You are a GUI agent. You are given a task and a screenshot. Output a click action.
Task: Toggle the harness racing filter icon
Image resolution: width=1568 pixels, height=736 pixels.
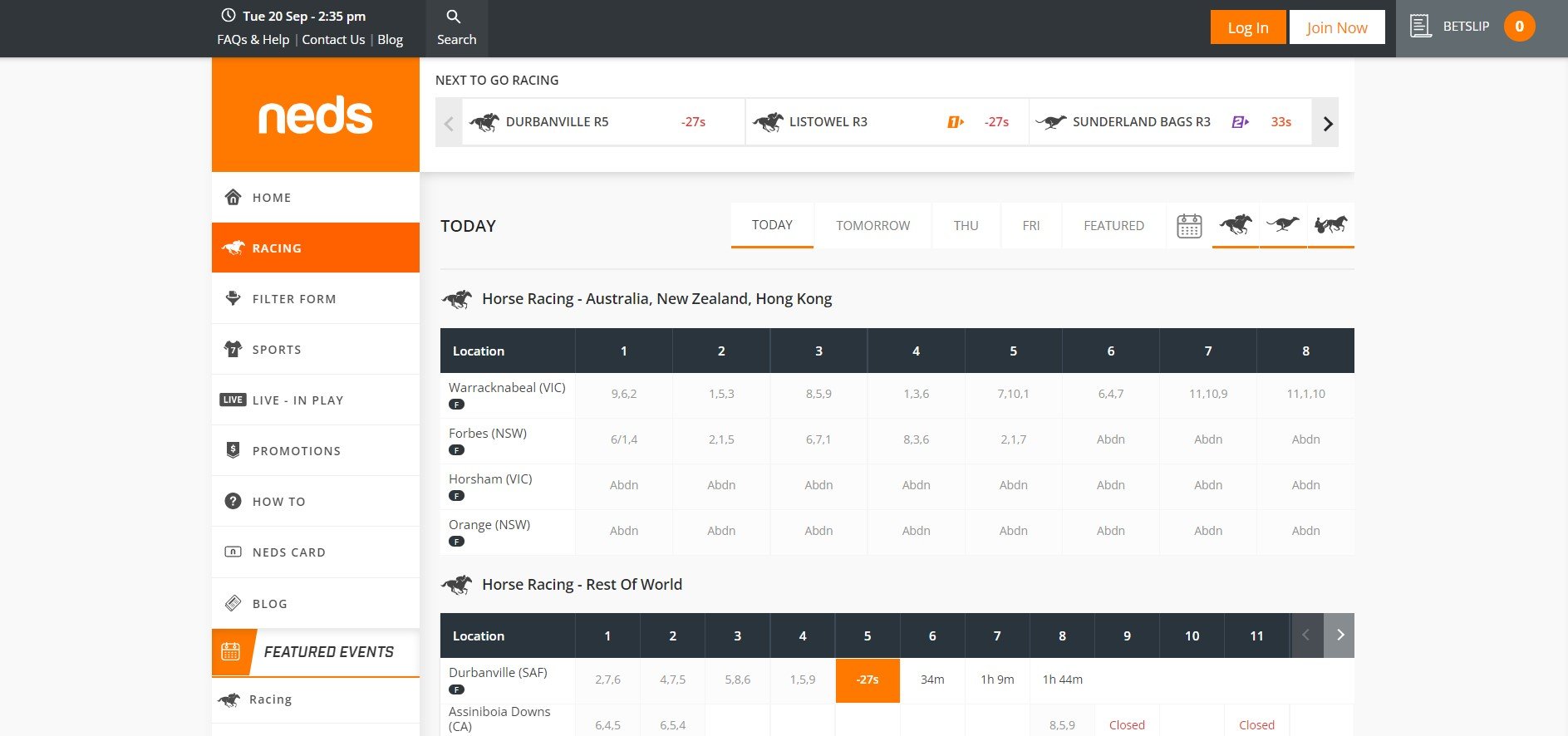tap(1331, 224)
